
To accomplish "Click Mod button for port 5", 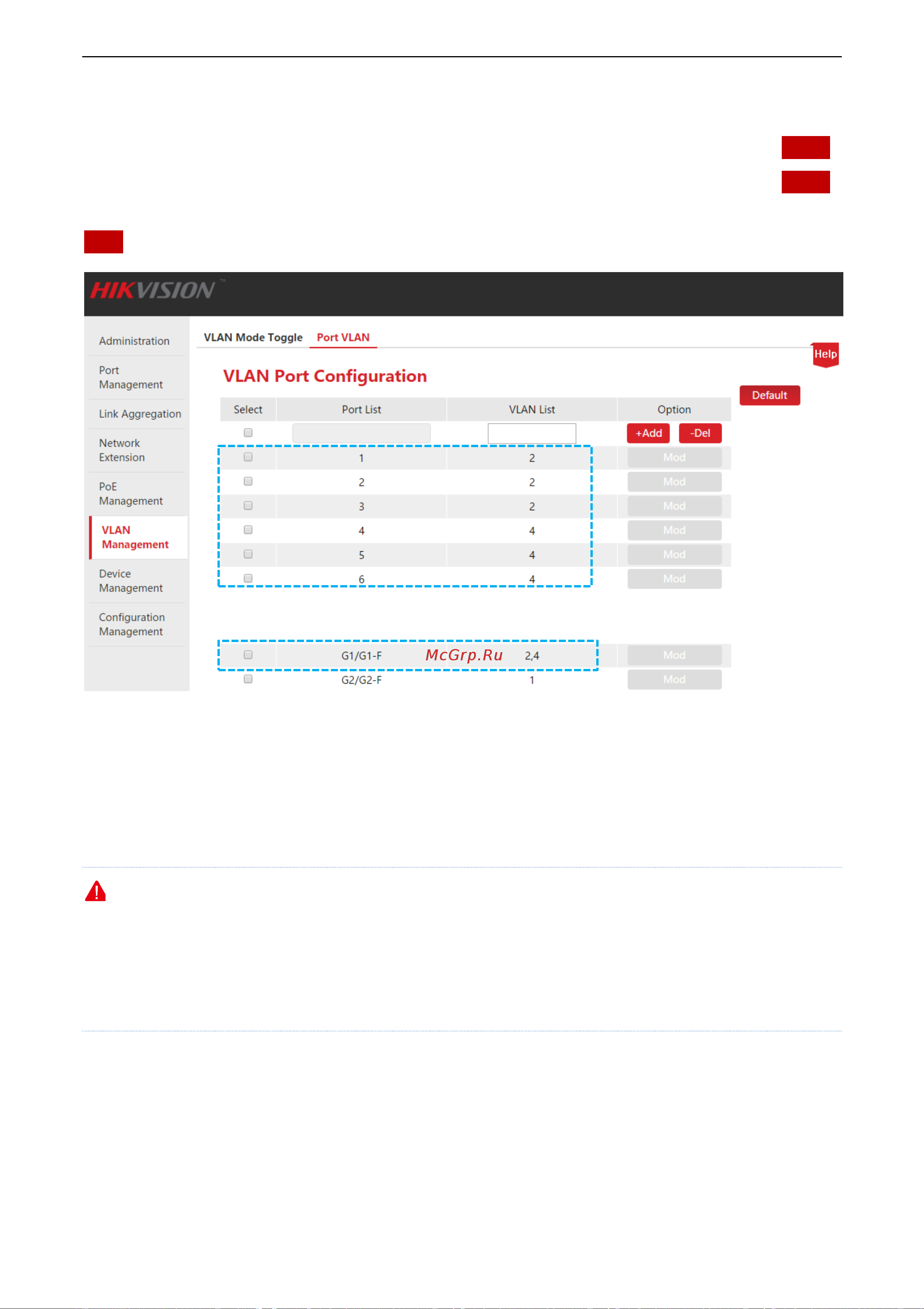I will pos(674,555).
